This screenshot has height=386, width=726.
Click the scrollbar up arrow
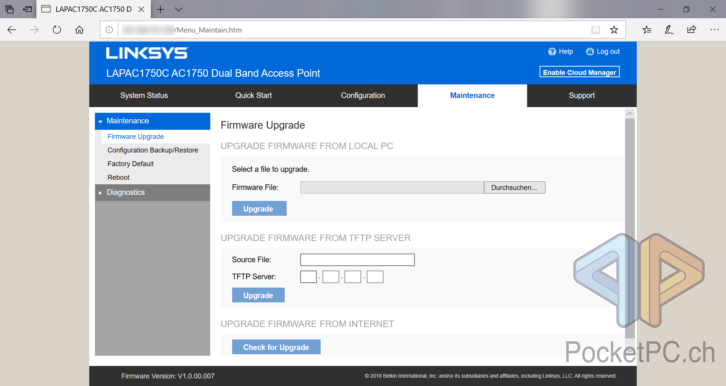tap(630, 113)
